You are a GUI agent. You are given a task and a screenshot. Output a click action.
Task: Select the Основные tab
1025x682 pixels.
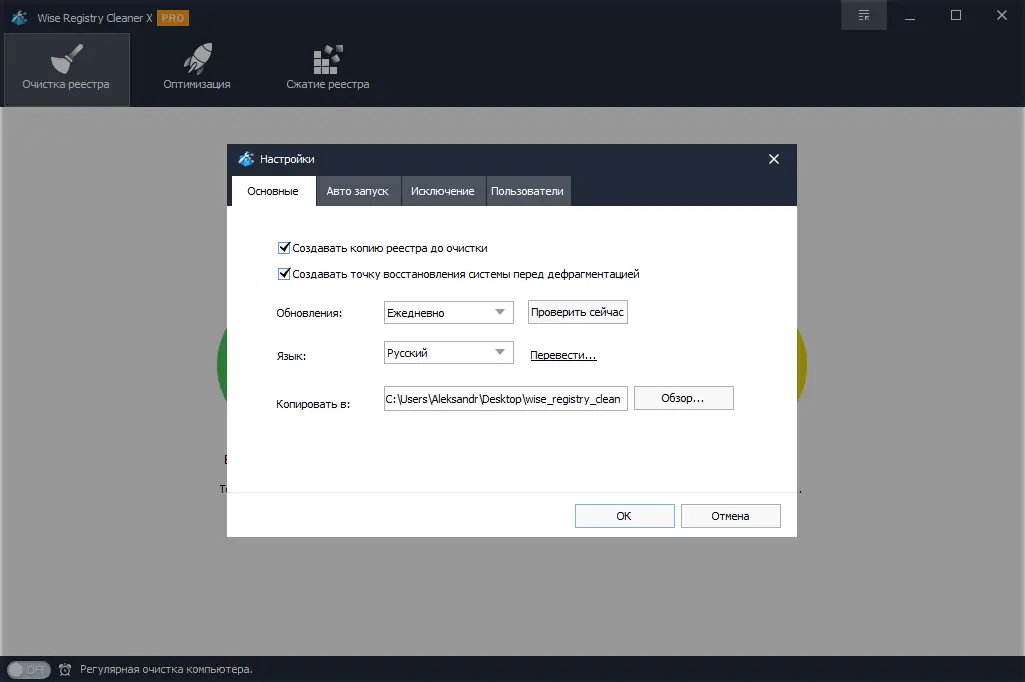point(273,191)
